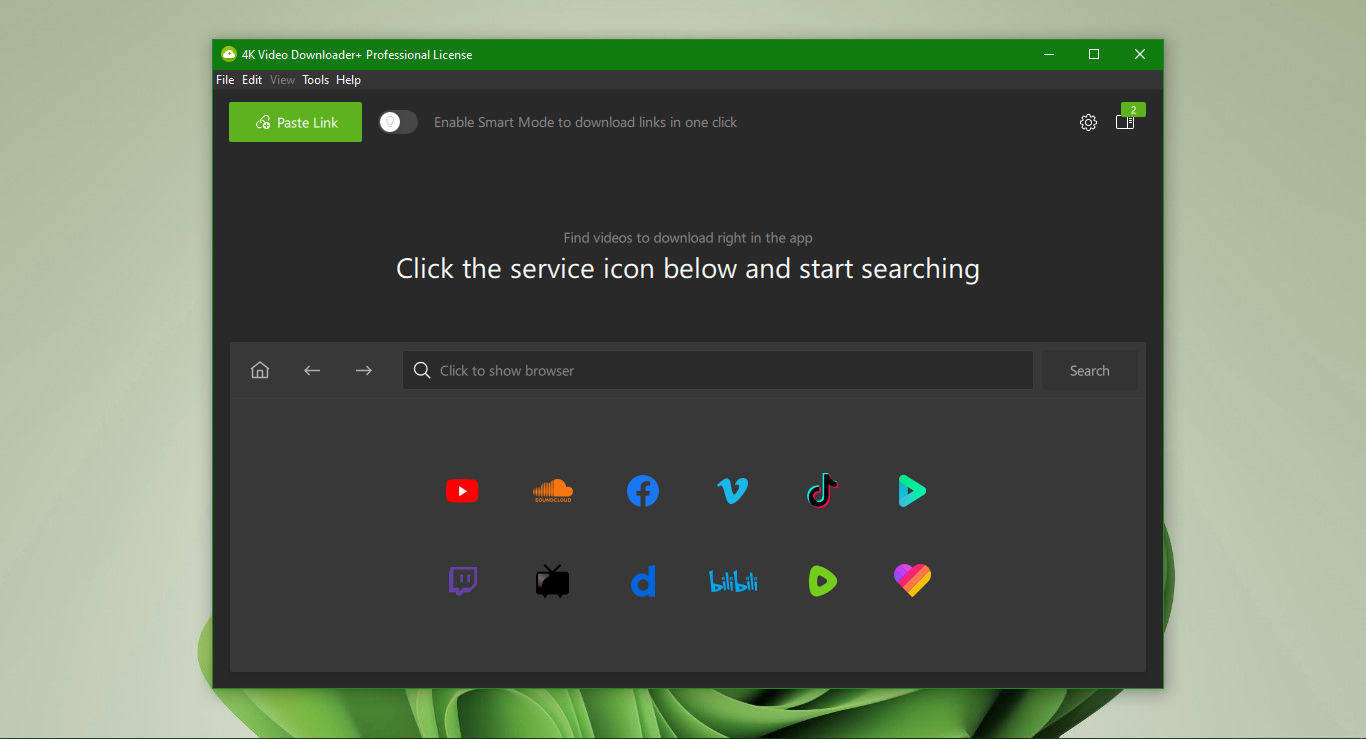Click the magnifier icon in search bar
The height and width of the screenshot is (739, 1366).
pyautogui.click(x=422, y=370)
